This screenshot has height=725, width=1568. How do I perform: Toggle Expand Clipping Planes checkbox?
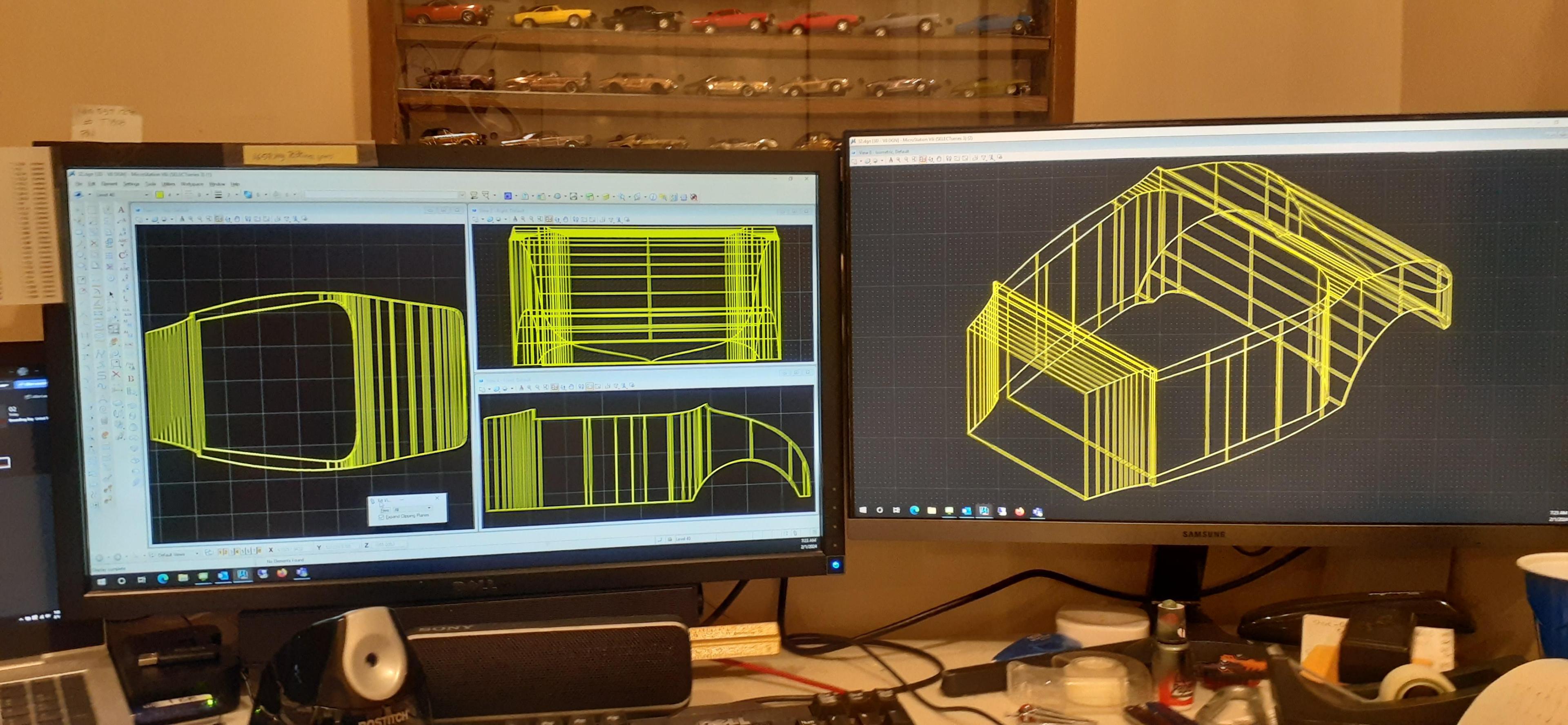point(382,518)
